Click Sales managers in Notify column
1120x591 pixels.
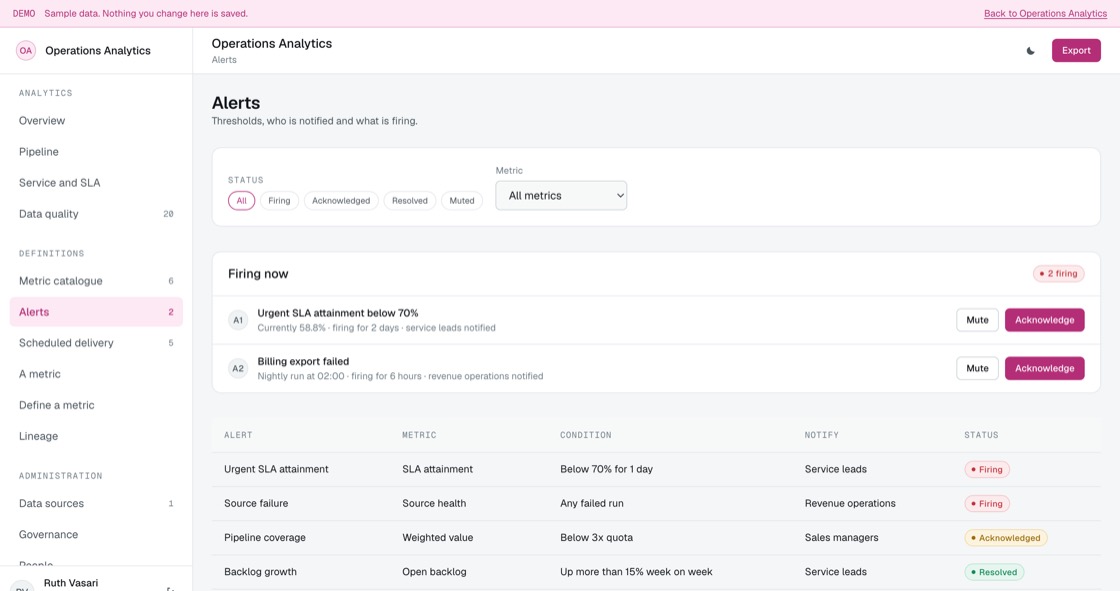click(841, 538)
